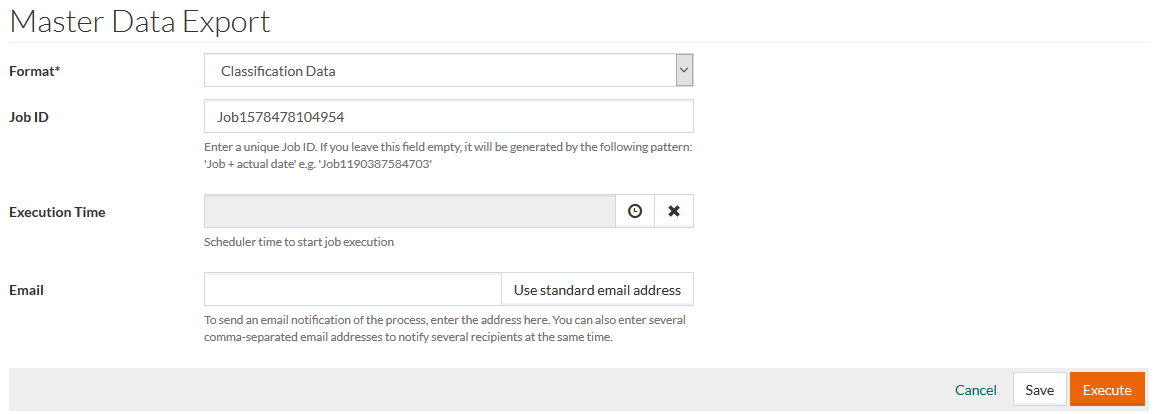1156x414 pixels.
Task: Focus the Job ID input field
Action: click(x=448, y=117)
